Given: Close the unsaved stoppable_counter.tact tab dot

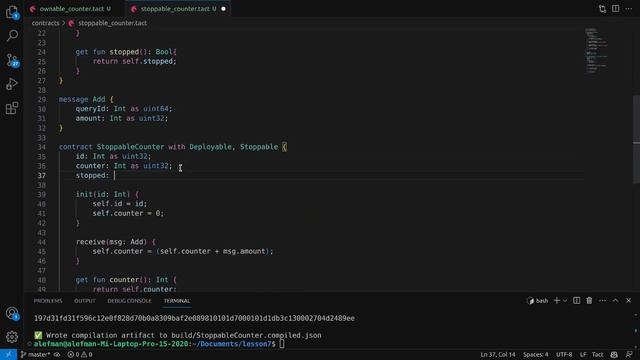Looking at the screenshot, I should click(x=223, y=9).
